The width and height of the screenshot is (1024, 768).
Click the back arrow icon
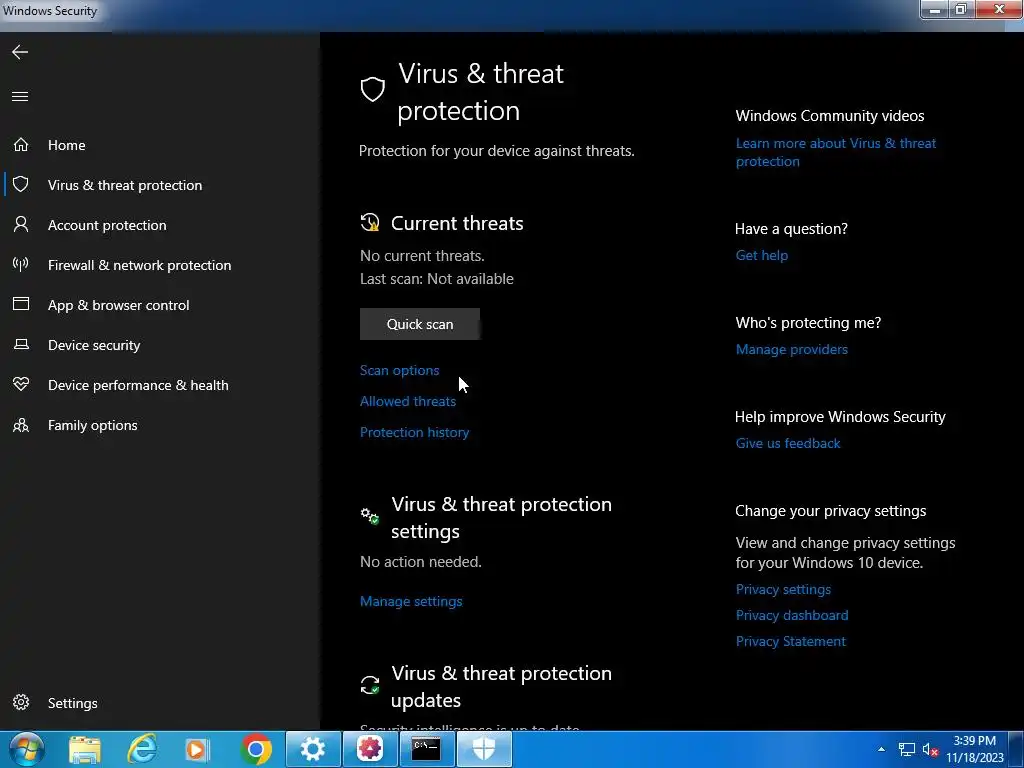[20, 52]
